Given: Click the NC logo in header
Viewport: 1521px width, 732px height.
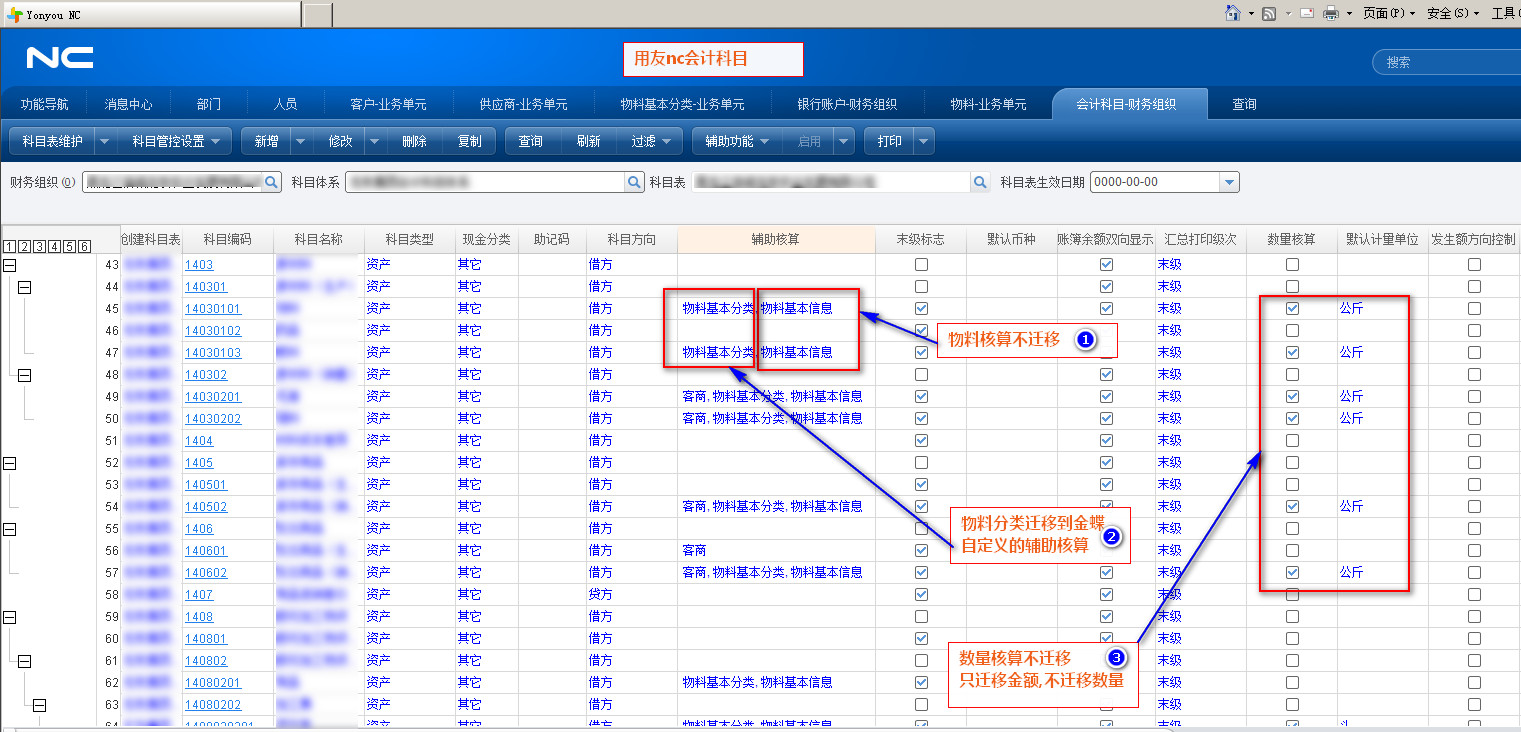Looking at the screenshot, I should click(60, 58).
